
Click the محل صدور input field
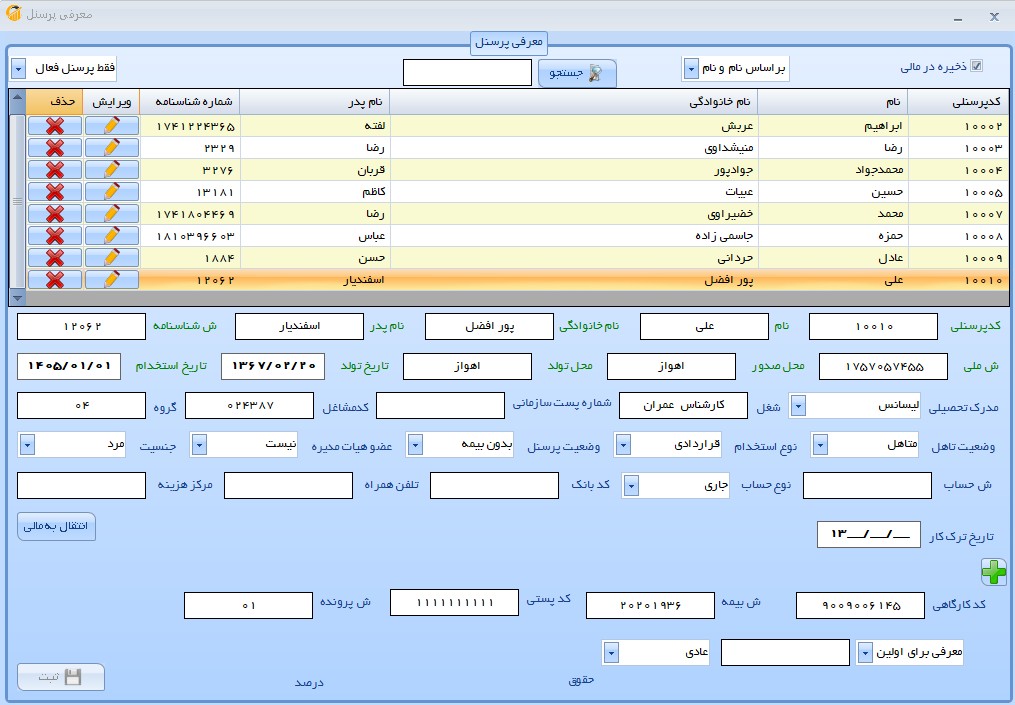[671, 366]
